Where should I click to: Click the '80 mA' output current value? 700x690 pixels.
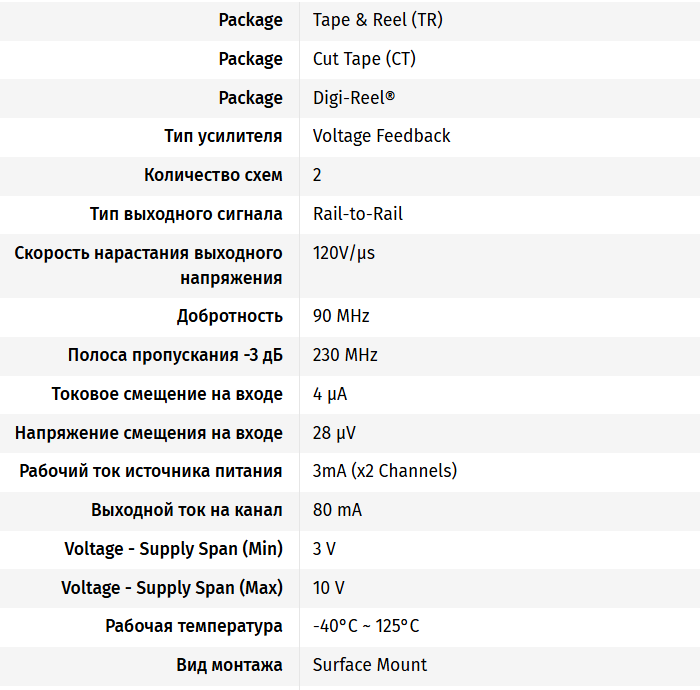(337, 510)
